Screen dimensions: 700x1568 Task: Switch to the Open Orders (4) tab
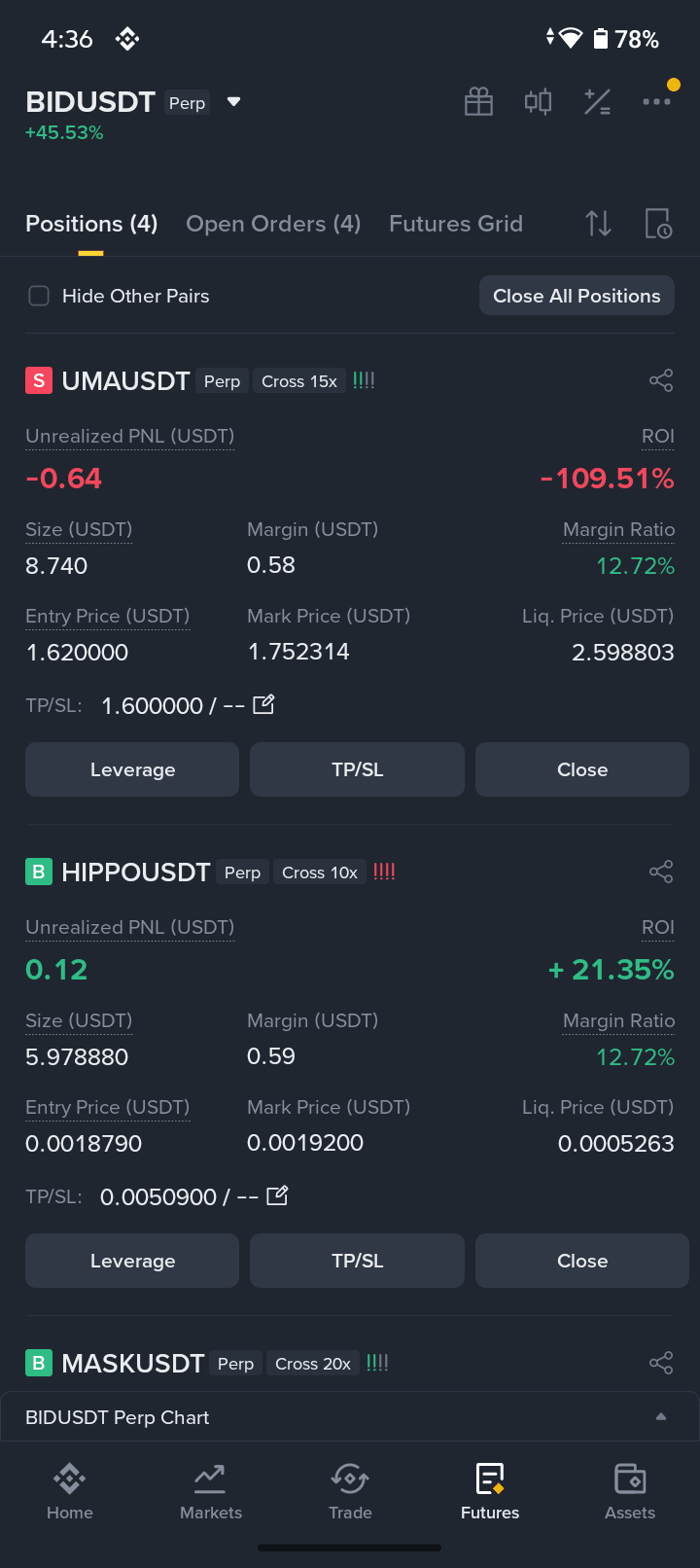273,224
